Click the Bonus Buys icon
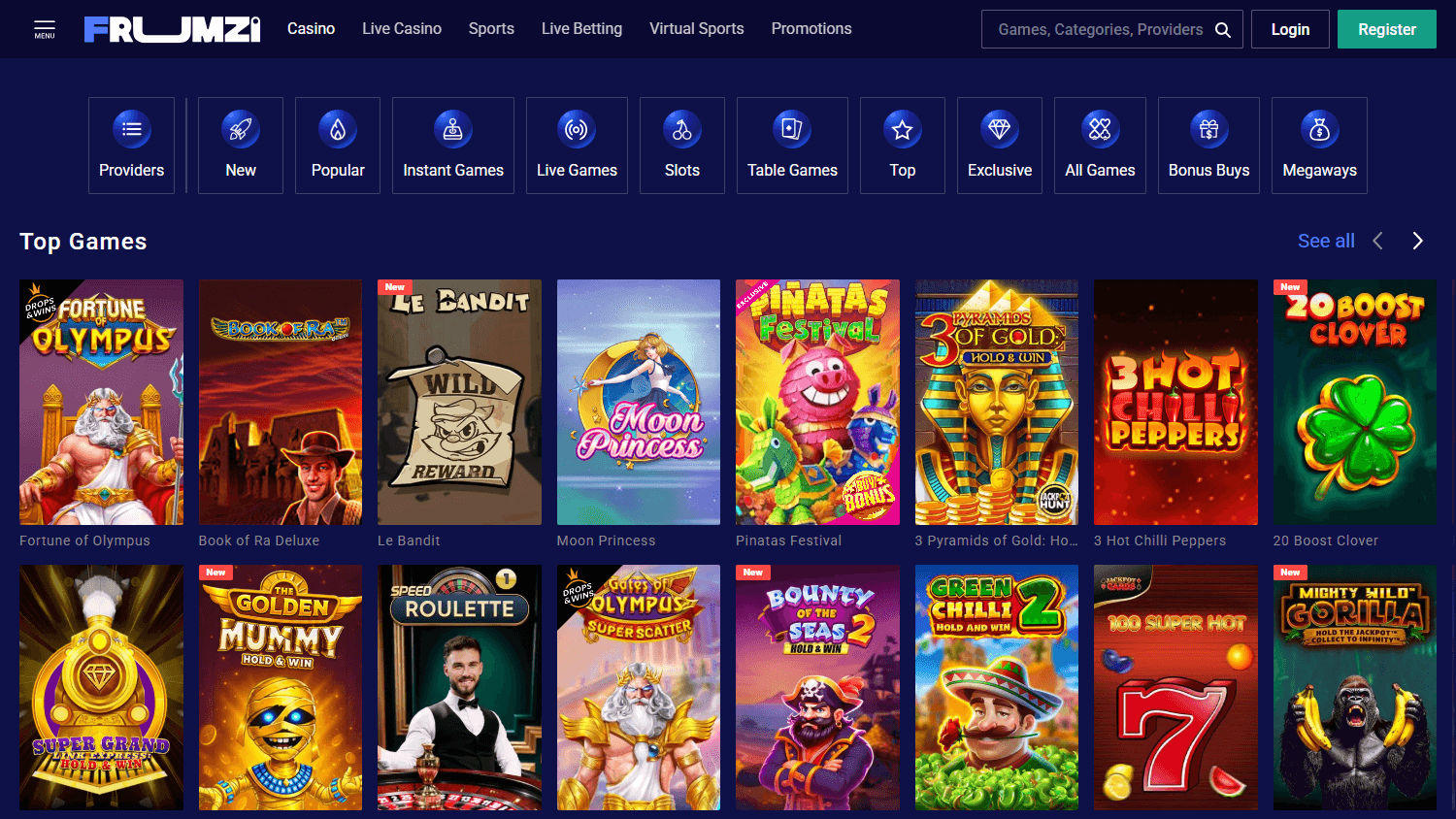 [1208, 127]
